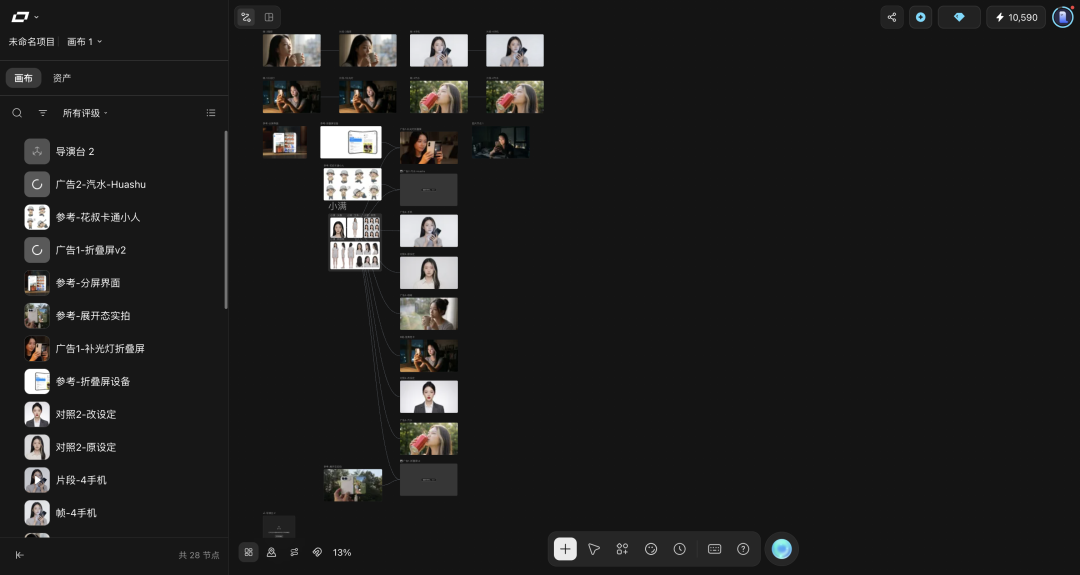Open the user avatar profile
The height and width of the screenshot is (575, 1080).
pos(1063,17)
